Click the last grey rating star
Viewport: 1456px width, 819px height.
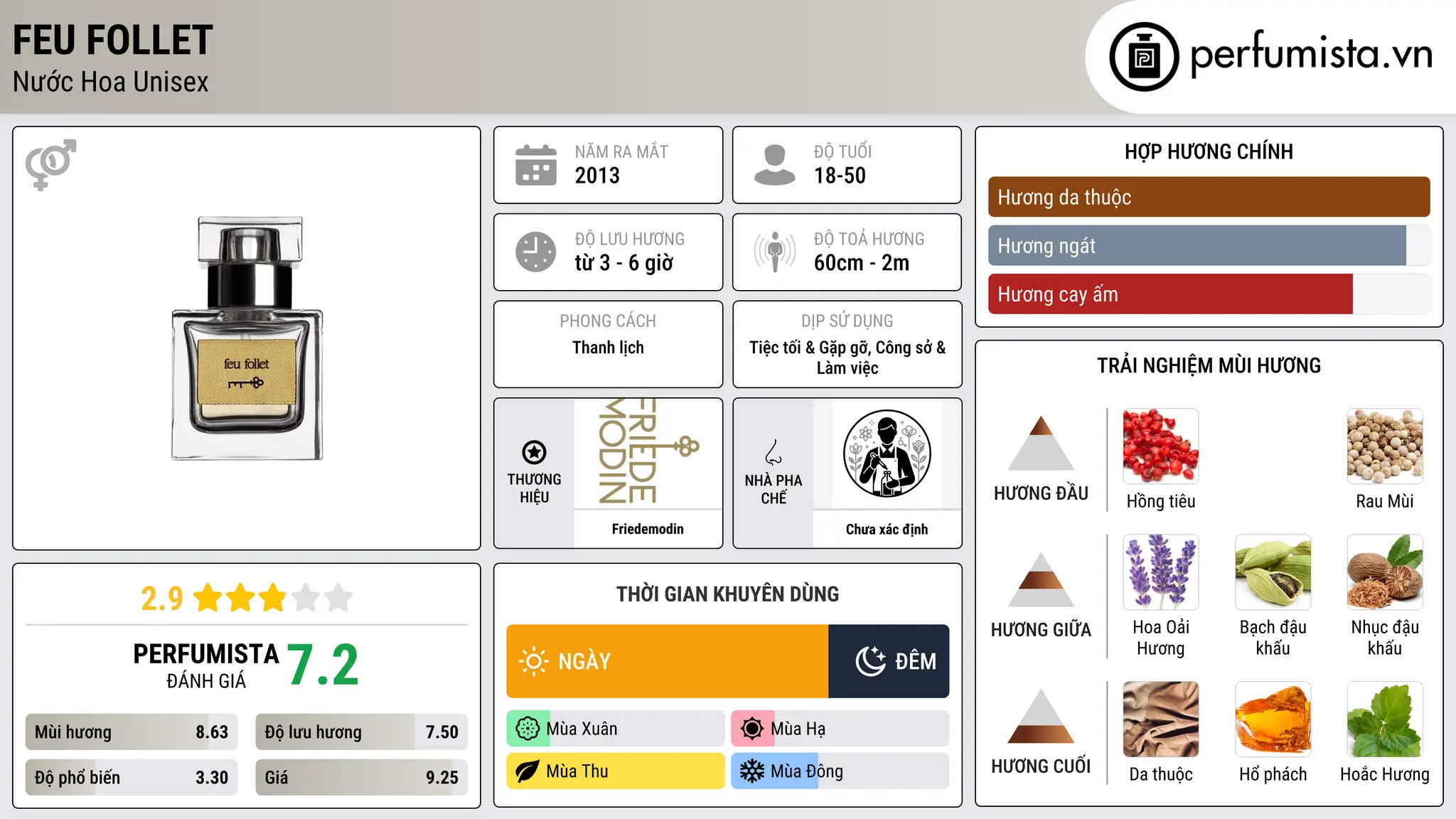coord(338,598)
